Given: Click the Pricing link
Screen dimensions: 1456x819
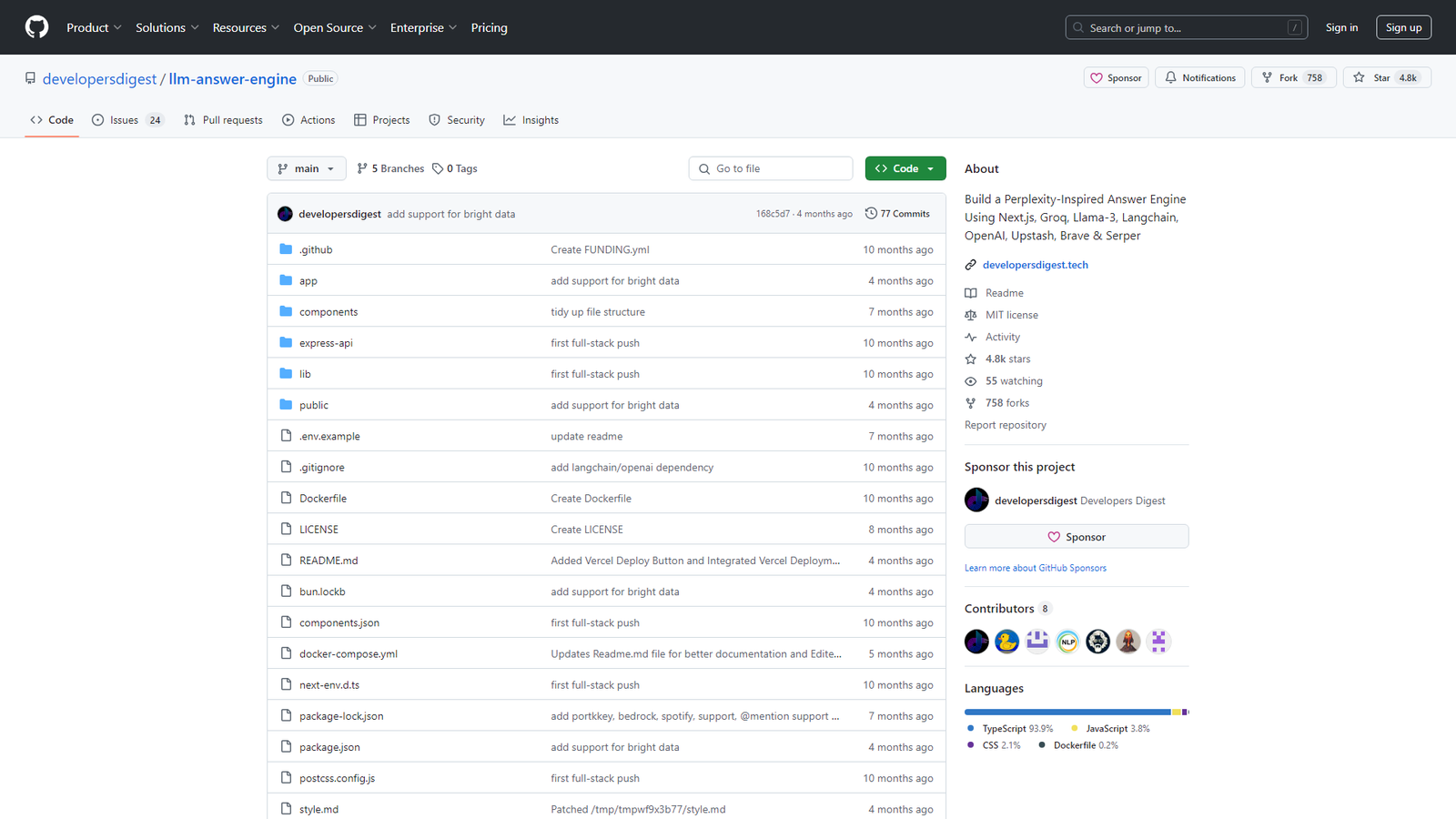Looking at the screenshot, I should (490, 27).
